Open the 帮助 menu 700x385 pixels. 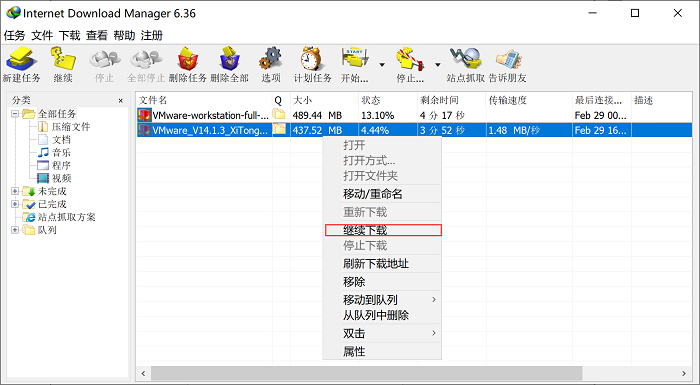click(124, 35)
